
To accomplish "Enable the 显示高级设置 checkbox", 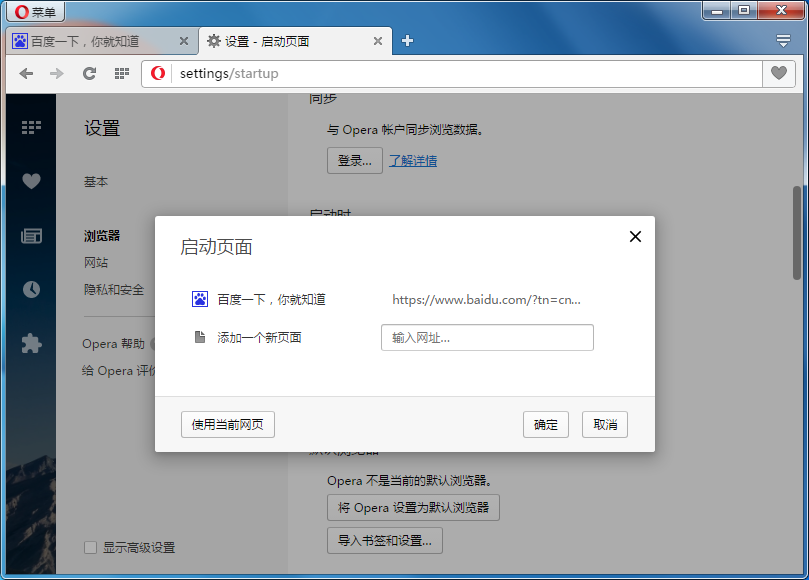I will point(89,547).
